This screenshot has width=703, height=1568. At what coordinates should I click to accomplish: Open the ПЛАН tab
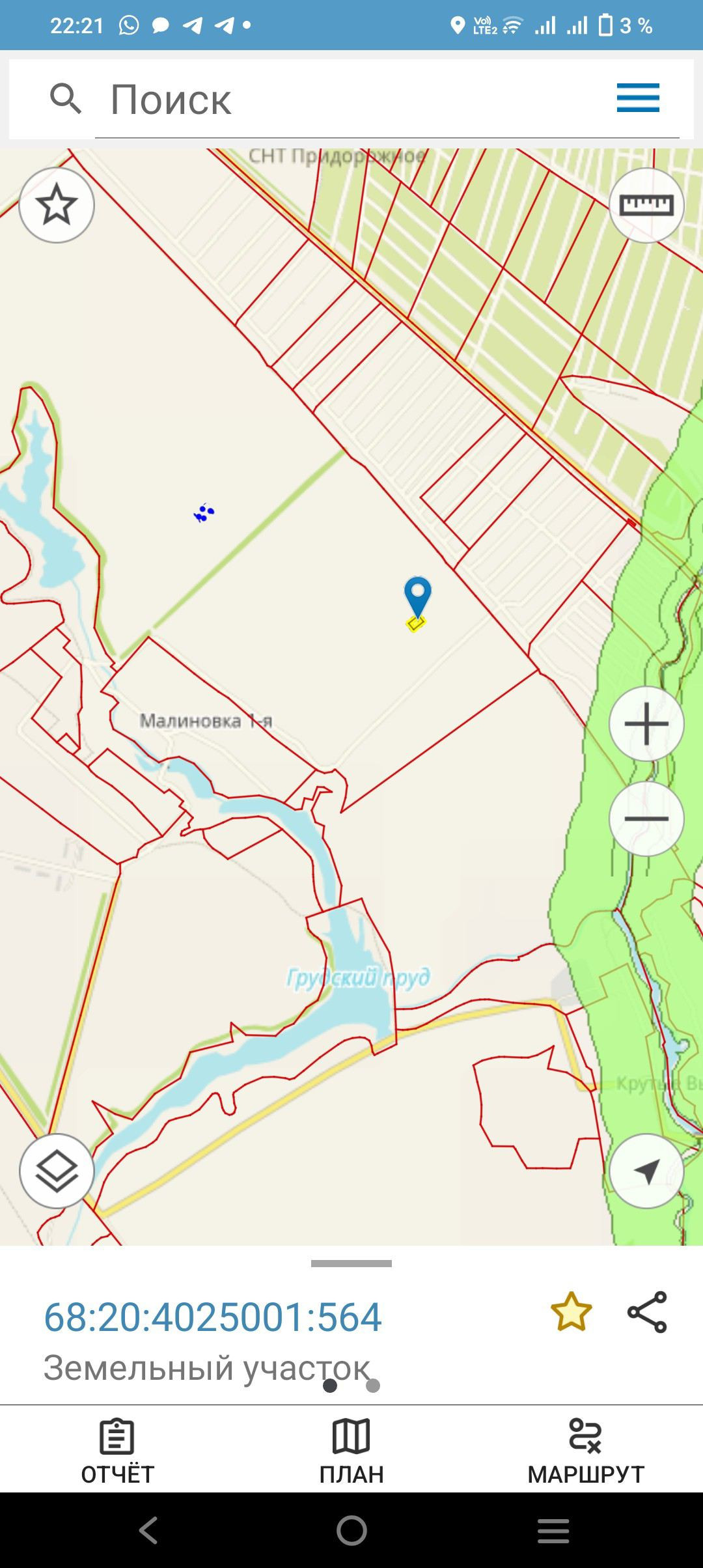351,1452
